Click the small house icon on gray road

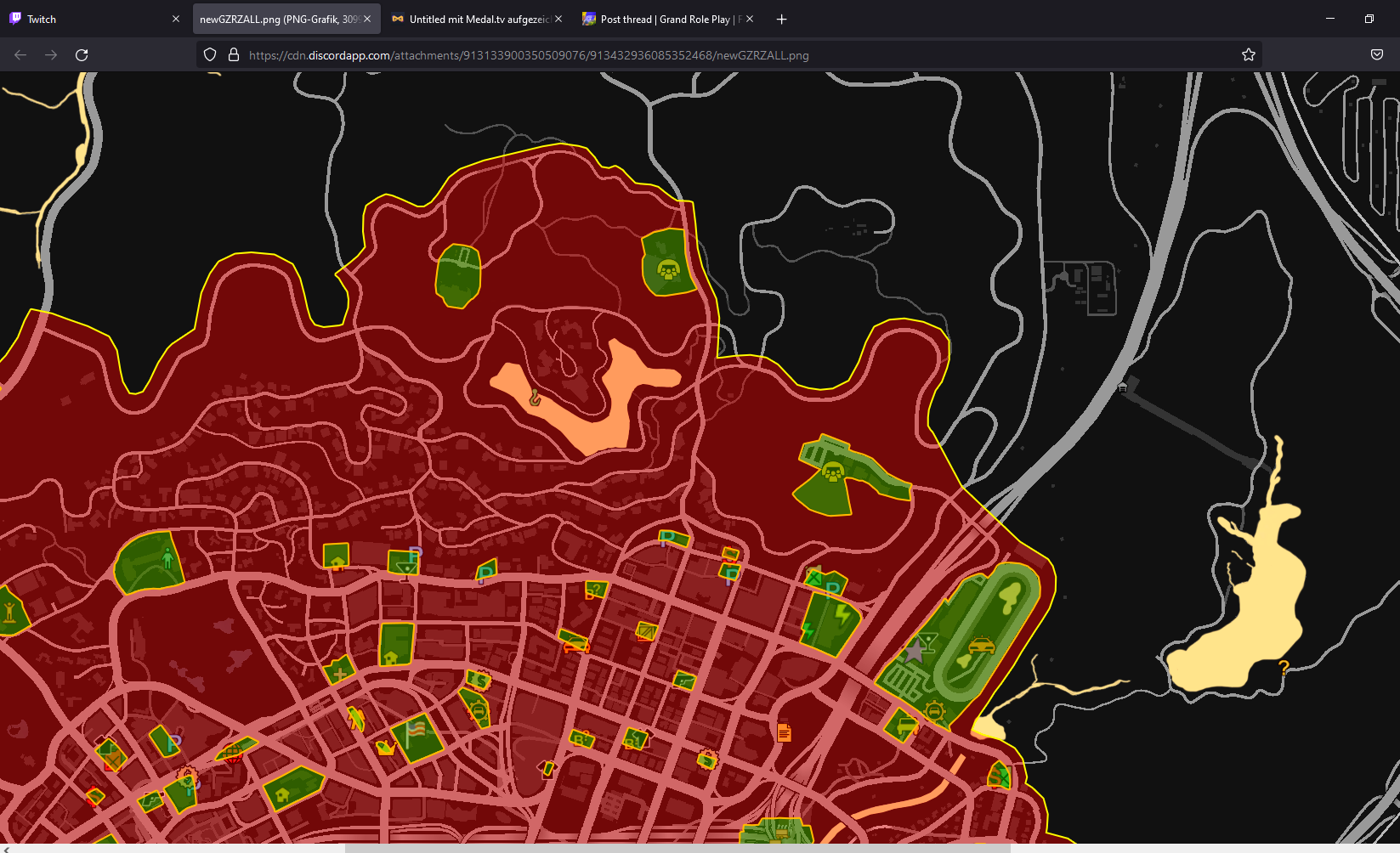click(1122, 387)
